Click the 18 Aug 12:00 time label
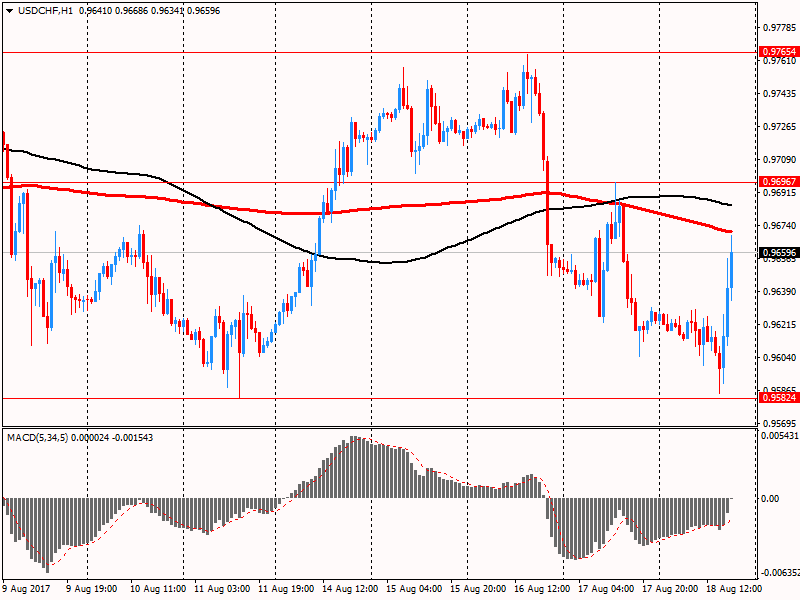This screenshot has width=800, height=600. pos(734,589)
